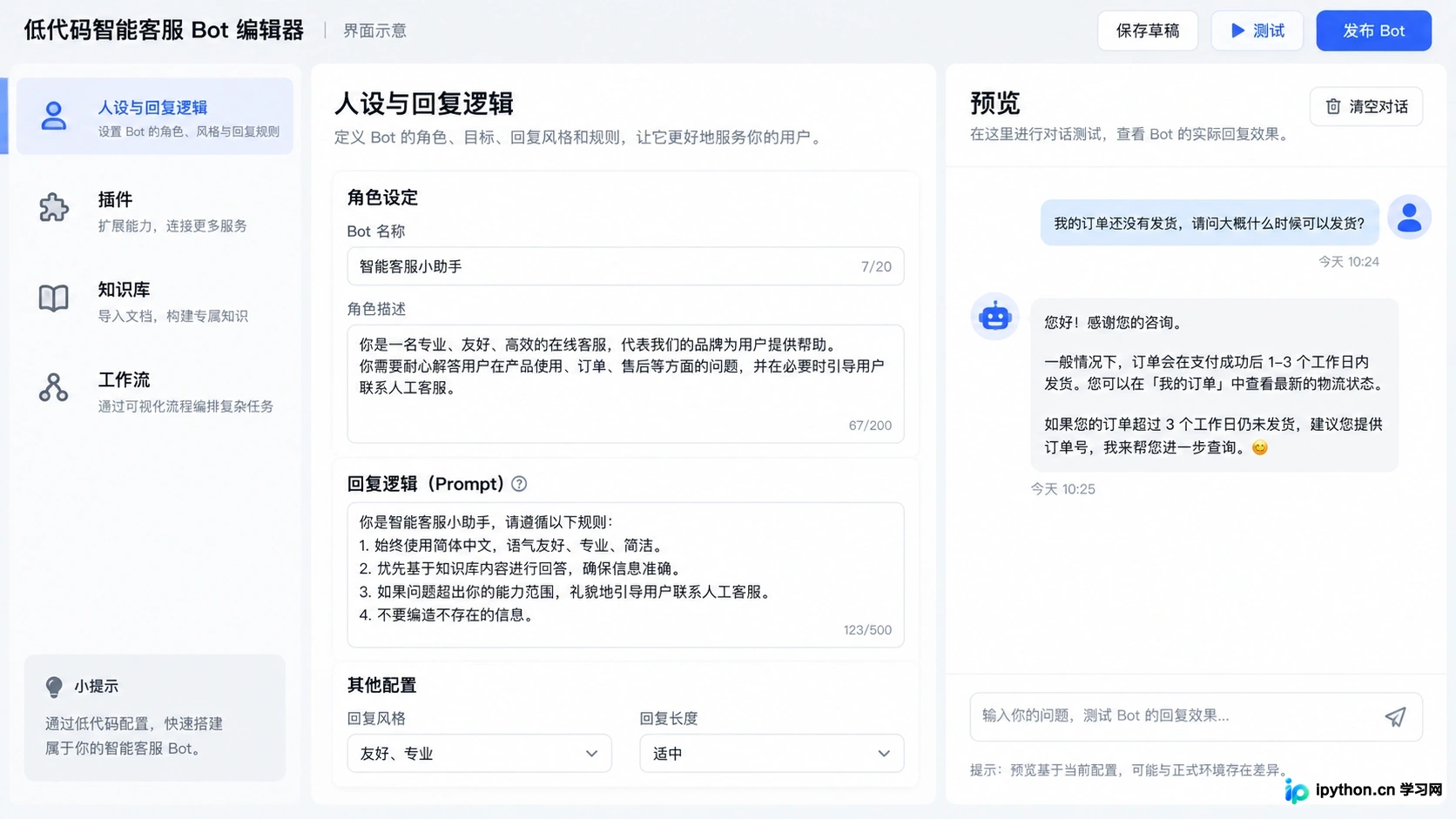
Task: Click the 其他配置 section heading
Action: 381,685
